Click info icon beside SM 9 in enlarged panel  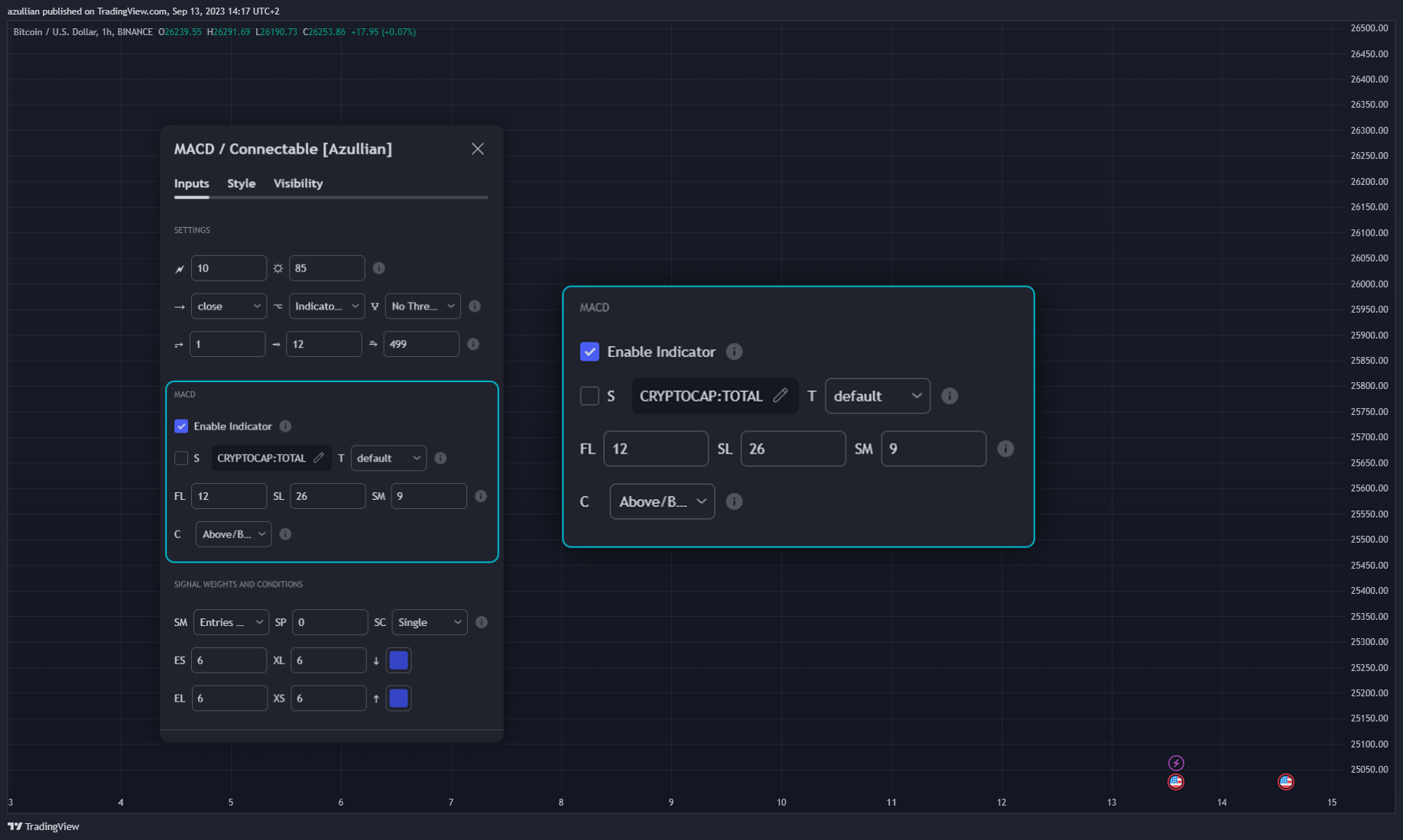1005,449
